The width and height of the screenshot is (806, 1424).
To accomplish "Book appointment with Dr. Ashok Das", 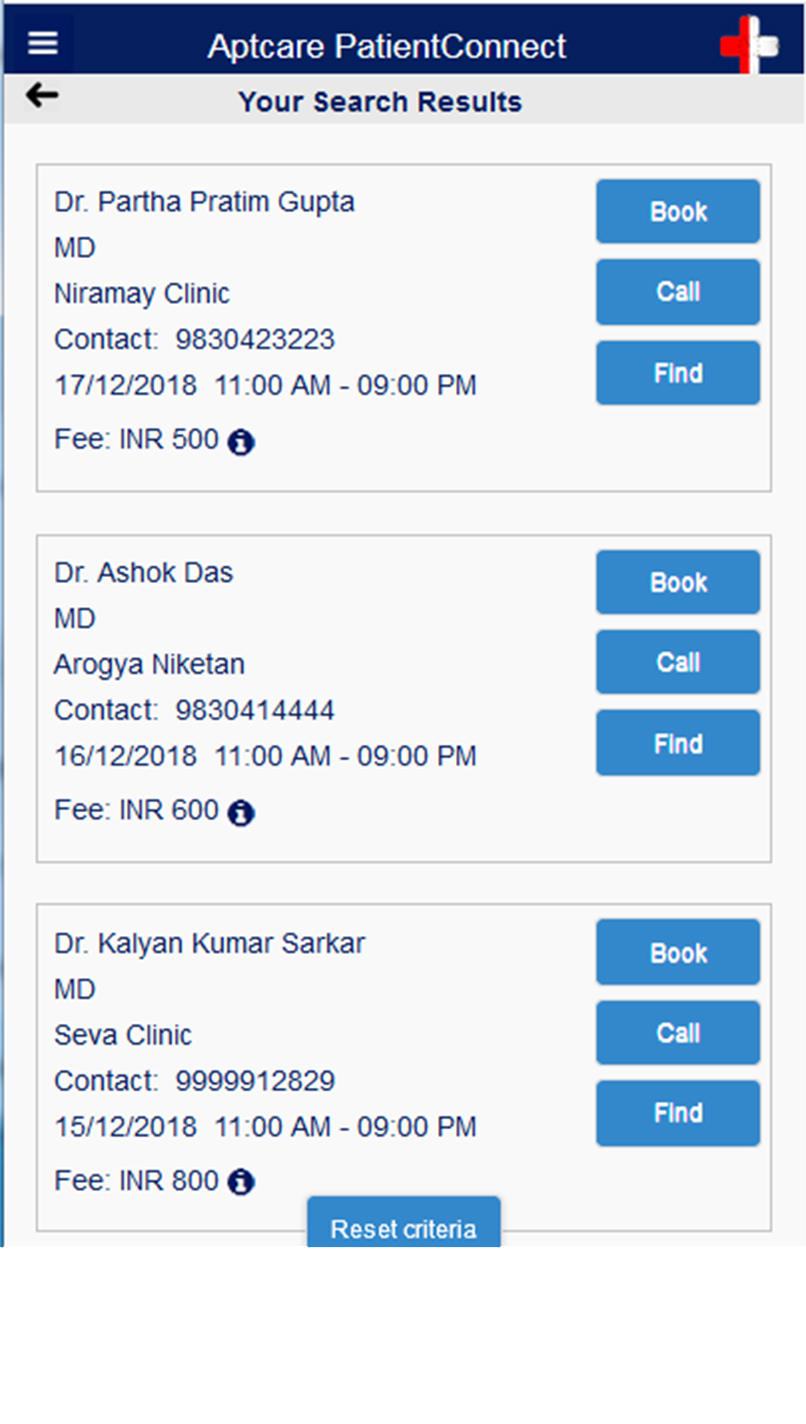I will click(678, 582).
